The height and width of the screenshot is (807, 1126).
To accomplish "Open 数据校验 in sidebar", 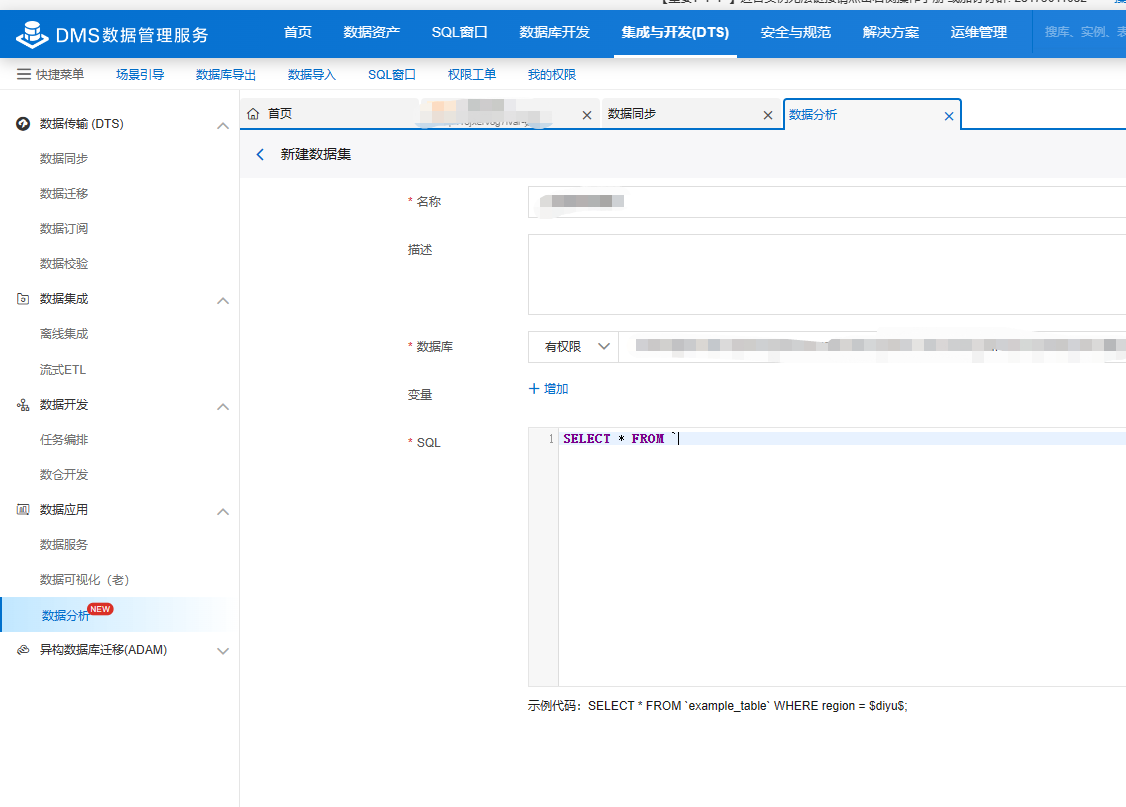I will point(64,264).
